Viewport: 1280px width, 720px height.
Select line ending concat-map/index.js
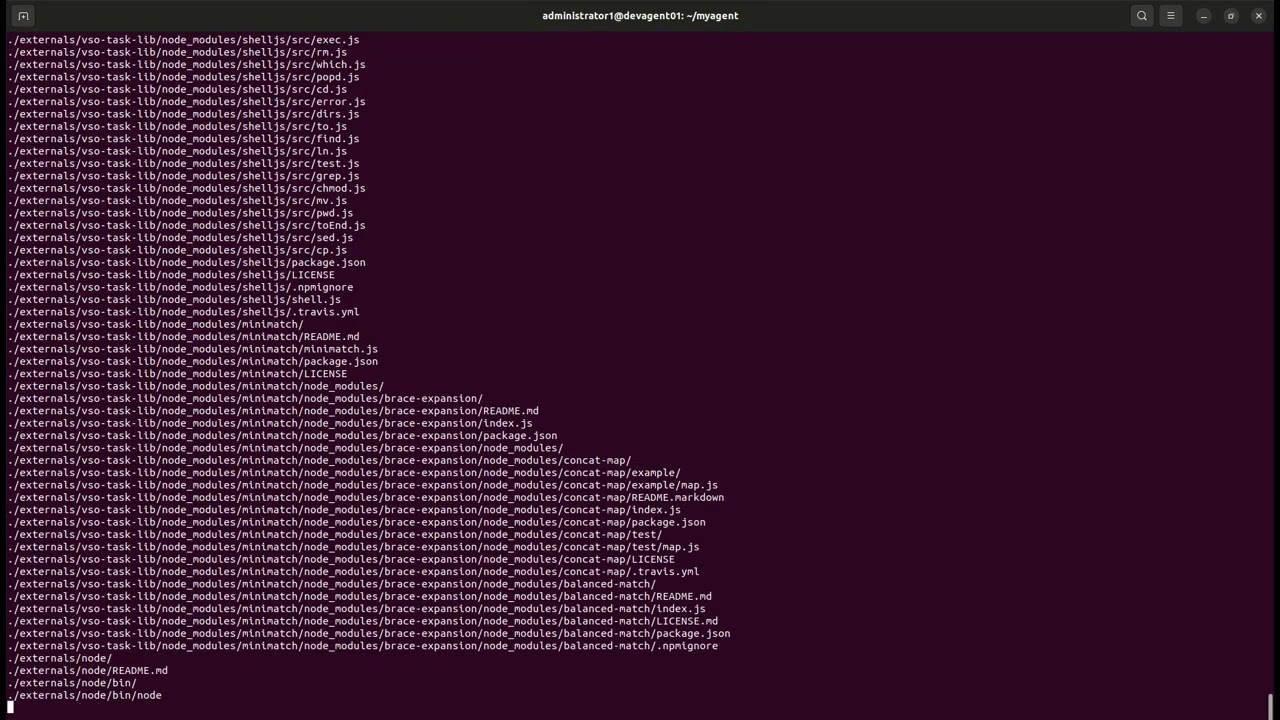345,510
